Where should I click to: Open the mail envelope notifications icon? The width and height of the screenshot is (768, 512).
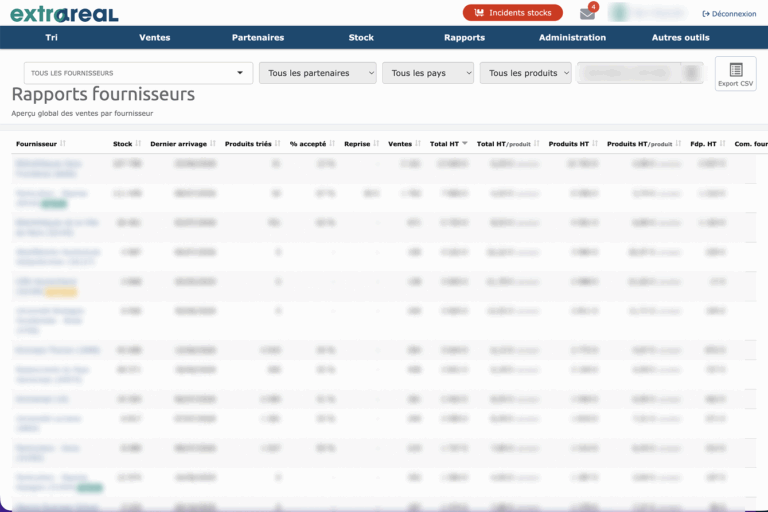(587, 14)
